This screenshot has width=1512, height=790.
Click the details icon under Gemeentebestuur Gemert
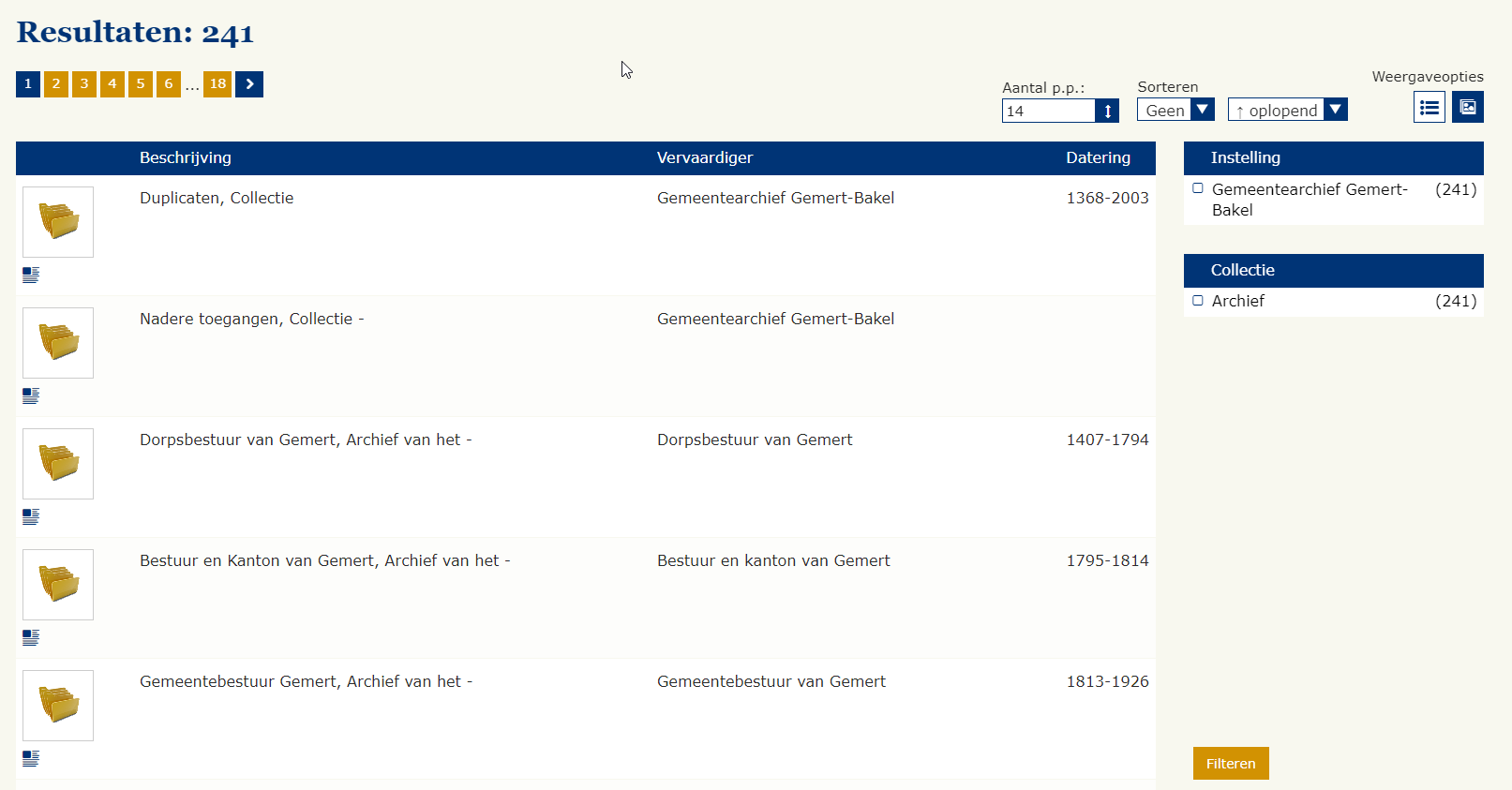click(31, 758)
